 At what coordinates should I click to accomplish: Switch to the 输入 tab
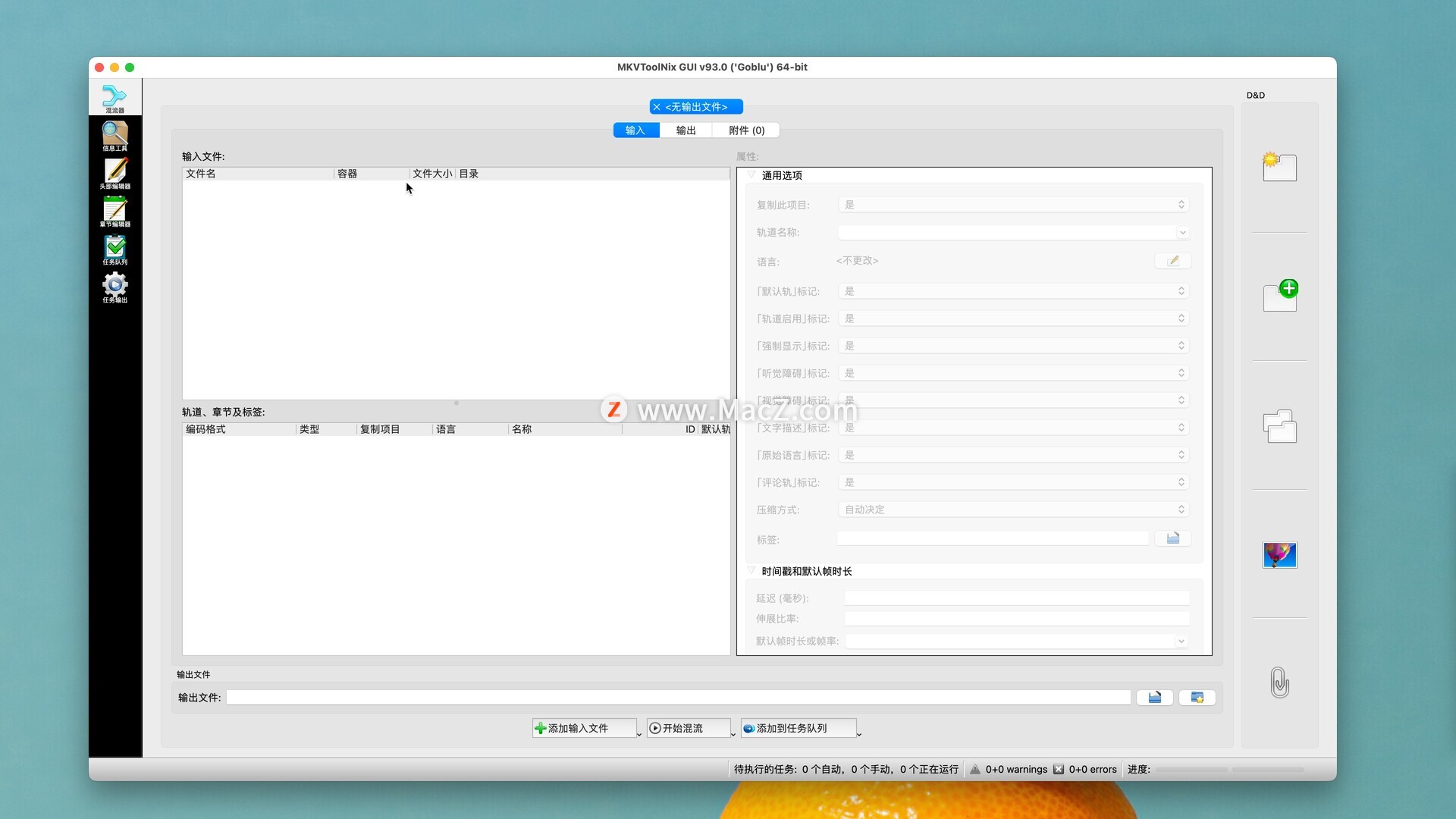pyautogui.click(x=635, y=130)
